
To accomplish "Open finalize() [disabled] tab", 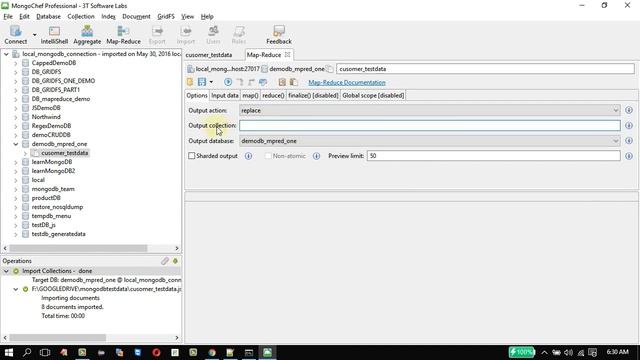I will click(313, 95).
